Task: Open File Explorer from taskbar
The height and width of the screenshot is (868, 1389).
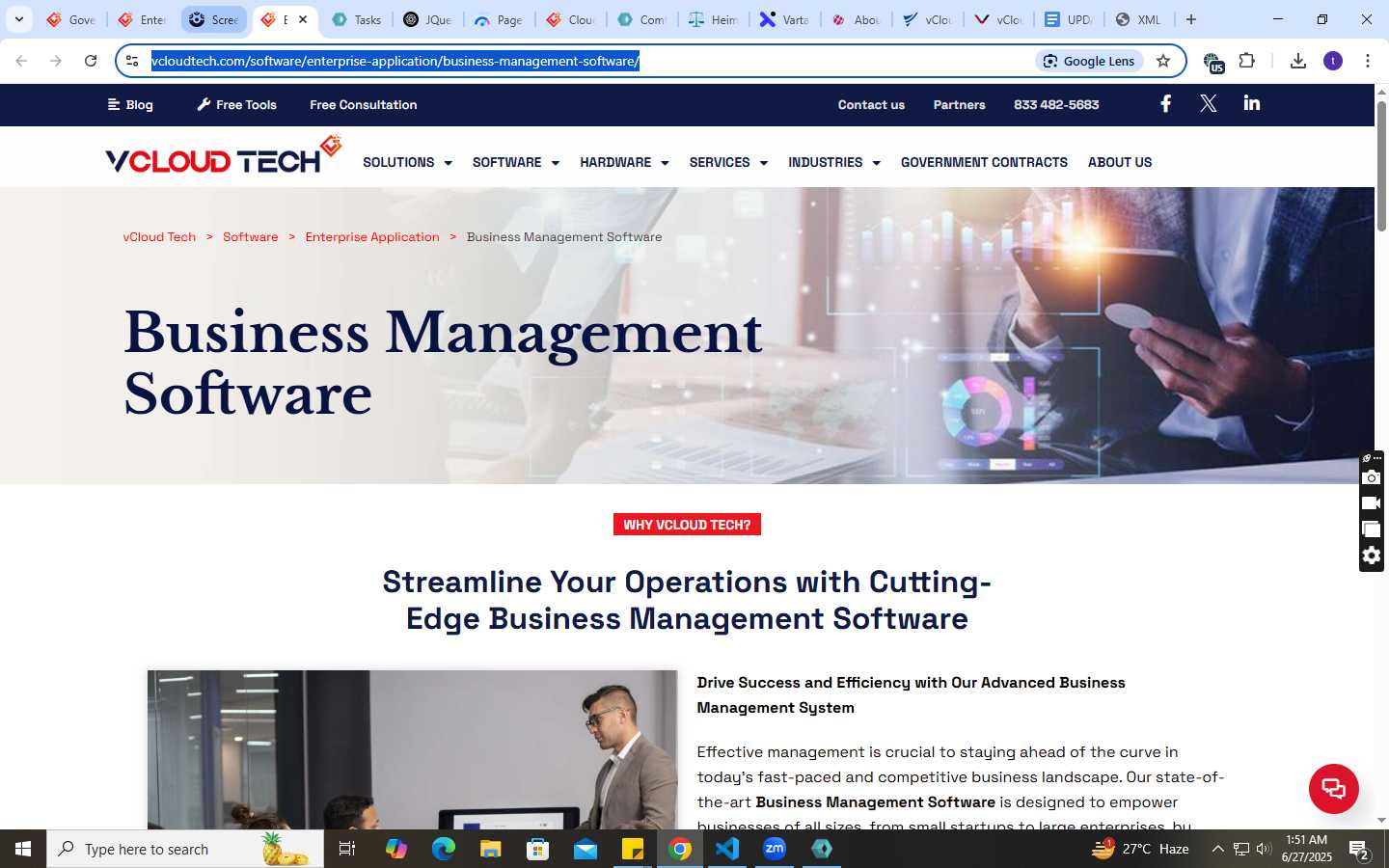Action: pyautogui.click(x=490, y=849)
